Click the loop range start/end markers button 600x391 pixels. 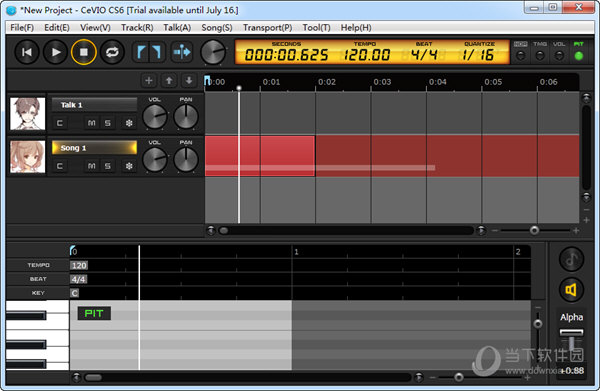(149, 52)
